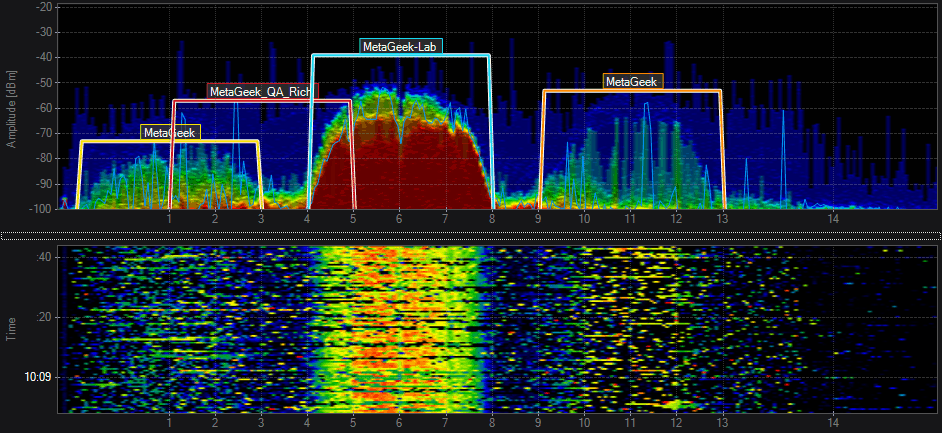Click channel 4 on the amplitude graph axis
Image resolution: width=942 pixels, height=433 pixels.
tap(307, 219)
